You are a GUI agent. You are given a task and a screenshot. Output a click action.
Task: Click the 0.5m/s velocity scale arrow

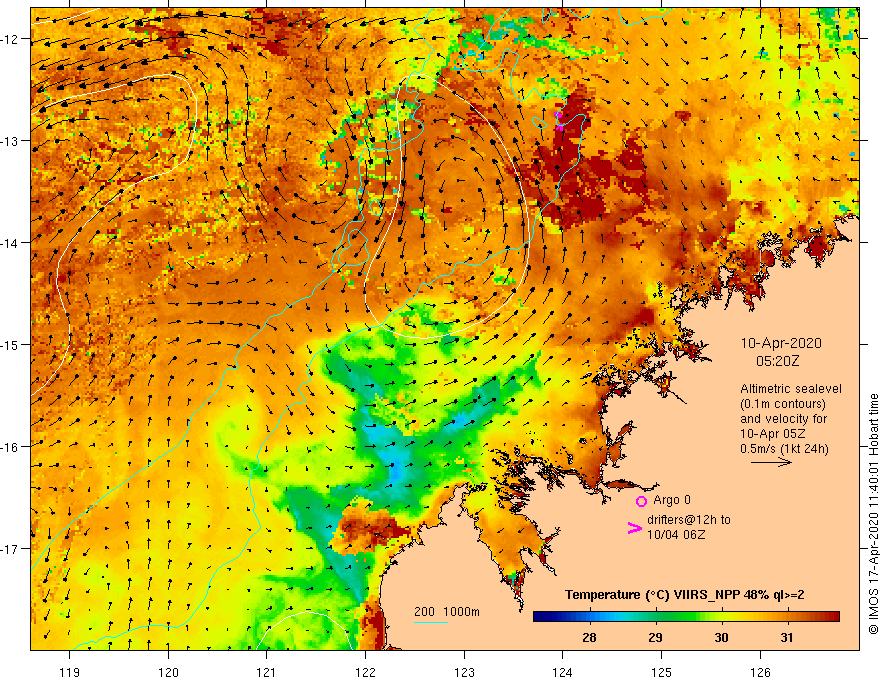[771, 462]
